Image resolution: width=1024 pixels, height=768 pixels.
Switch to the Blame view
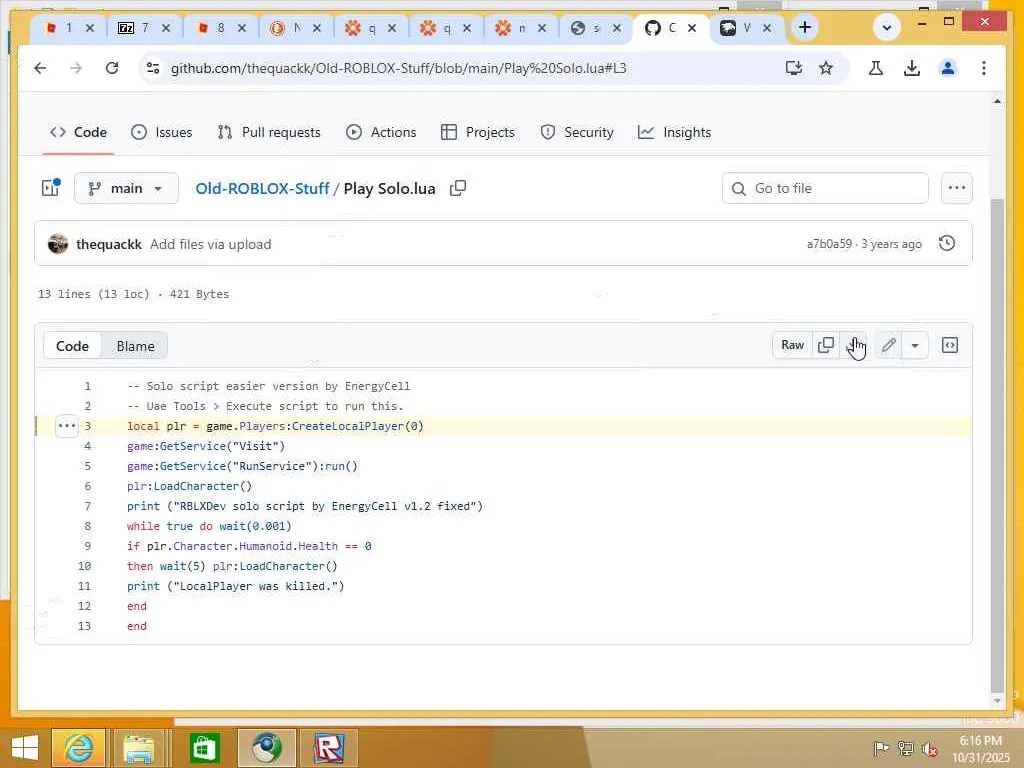(x=135, y=346)
